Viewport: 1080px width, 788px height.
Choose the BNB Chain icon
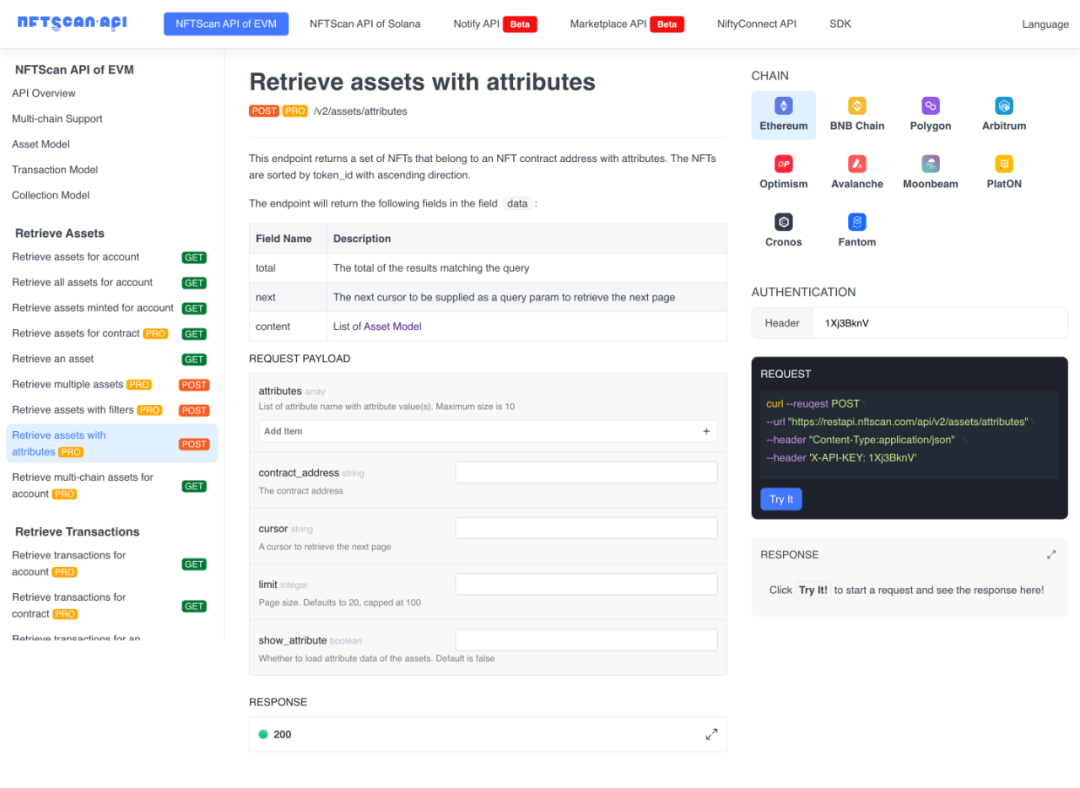click(857, 106)
